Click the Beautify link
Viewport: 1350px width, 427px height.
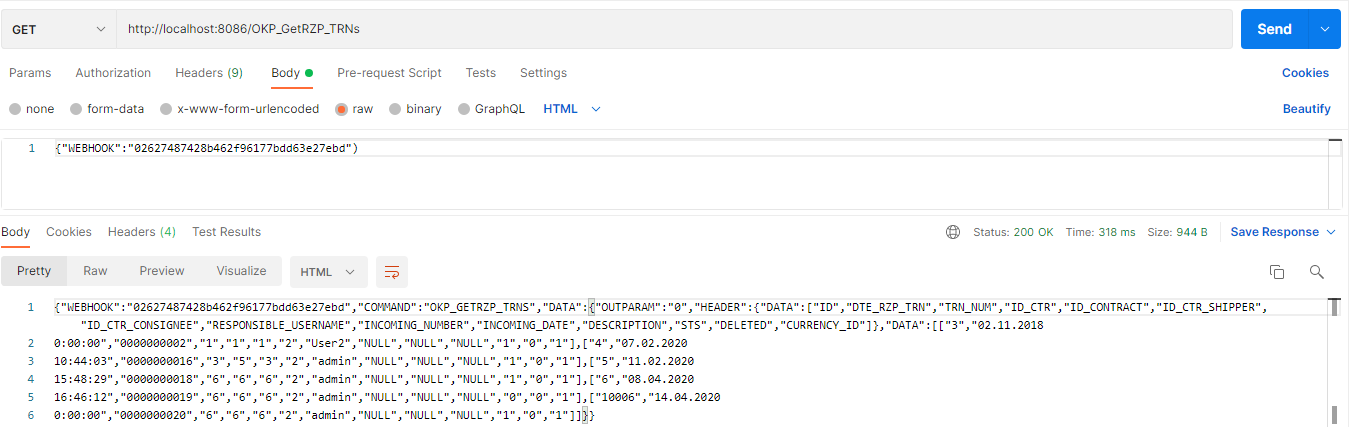[1306, 109]
